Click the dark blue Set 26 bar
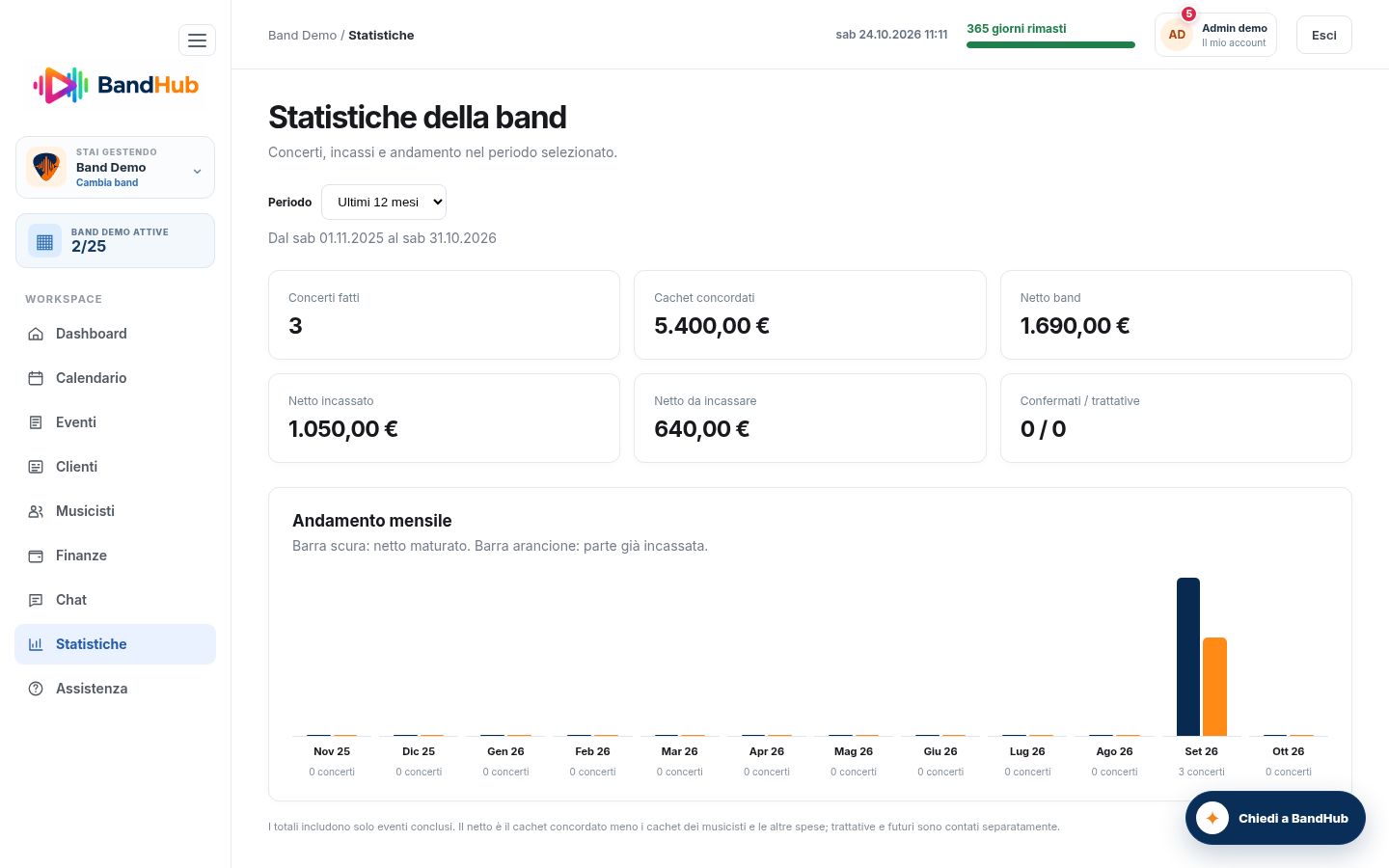Screen dimensions: 1389x868 1188,657
